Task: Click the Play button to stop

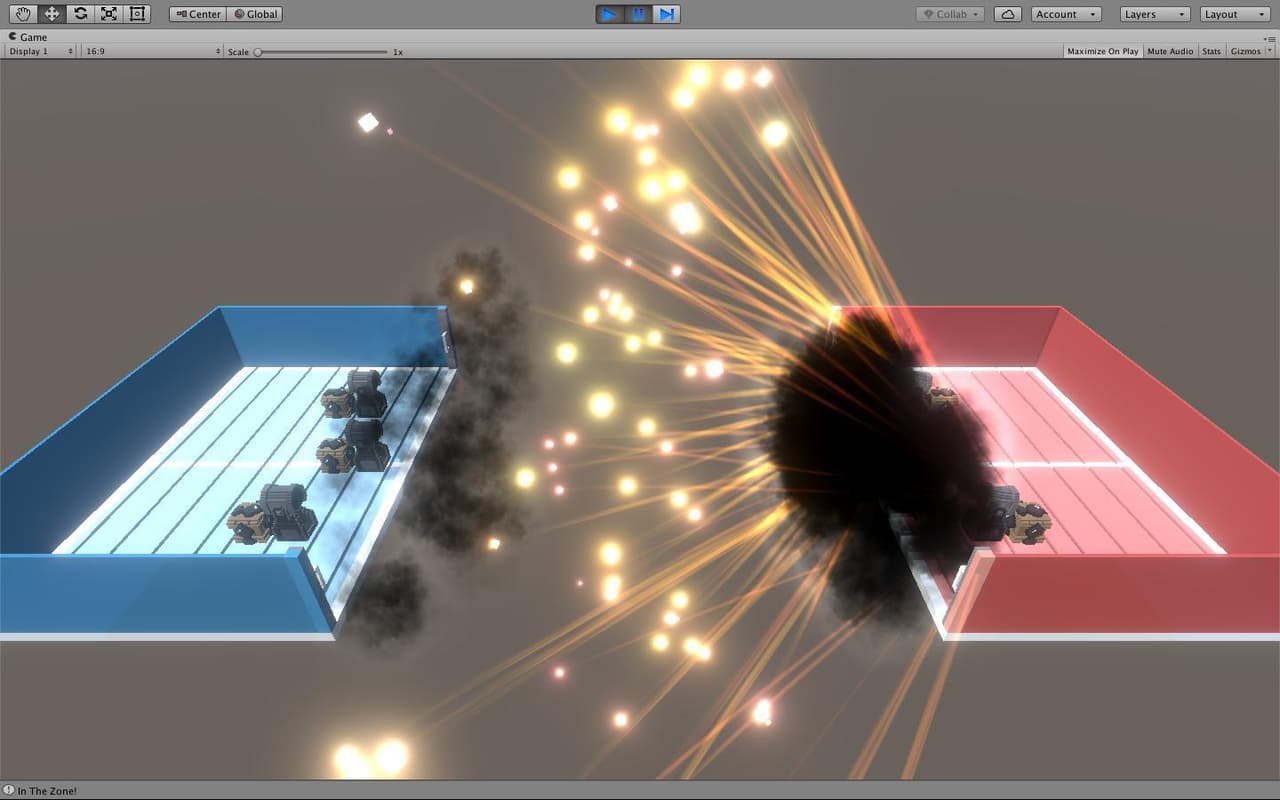Action: 609,14
